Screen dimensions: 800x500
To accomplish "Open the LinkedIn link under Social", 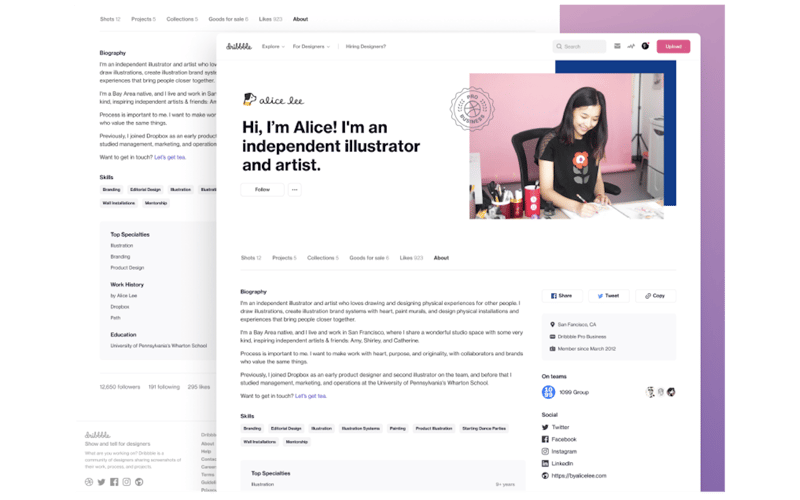I will pyautogui.click(x=557, y=463).
